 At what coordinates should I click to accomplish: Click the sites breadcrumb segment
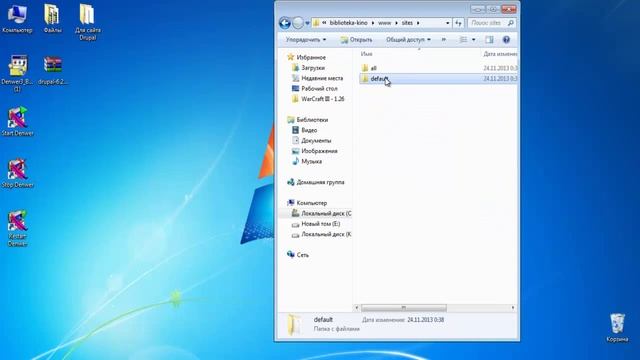point(407,23)
